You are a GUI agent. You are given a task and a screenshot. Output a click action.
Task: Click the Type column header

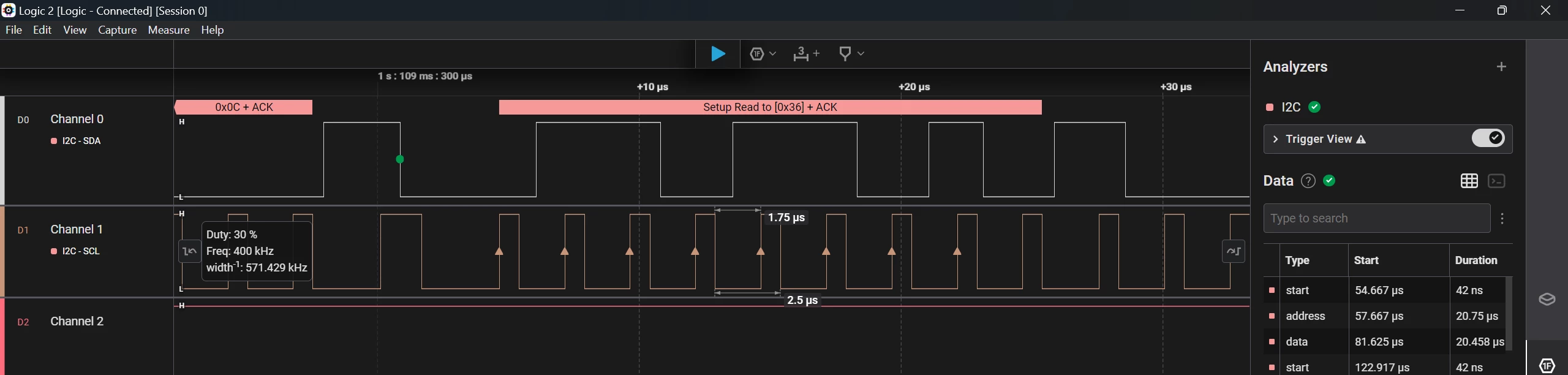click(1297, 260)
